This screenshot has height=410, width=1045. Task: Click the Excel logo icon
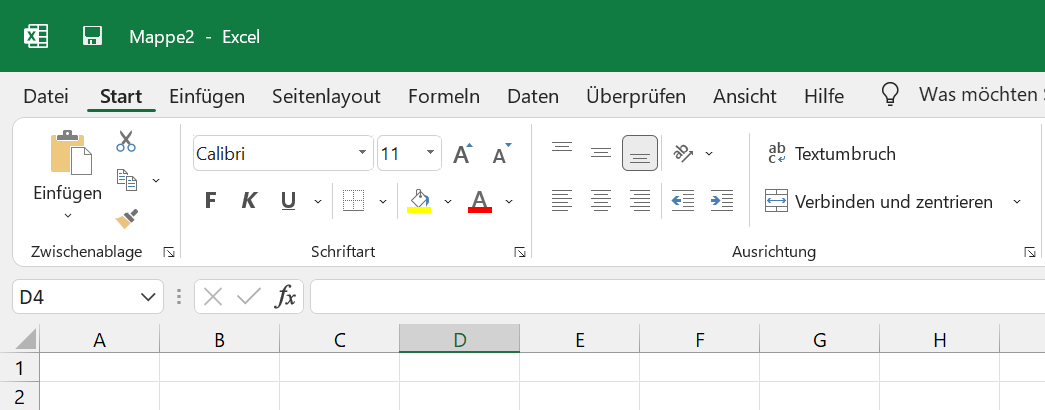pyautogui.click(x=36, y=36)
